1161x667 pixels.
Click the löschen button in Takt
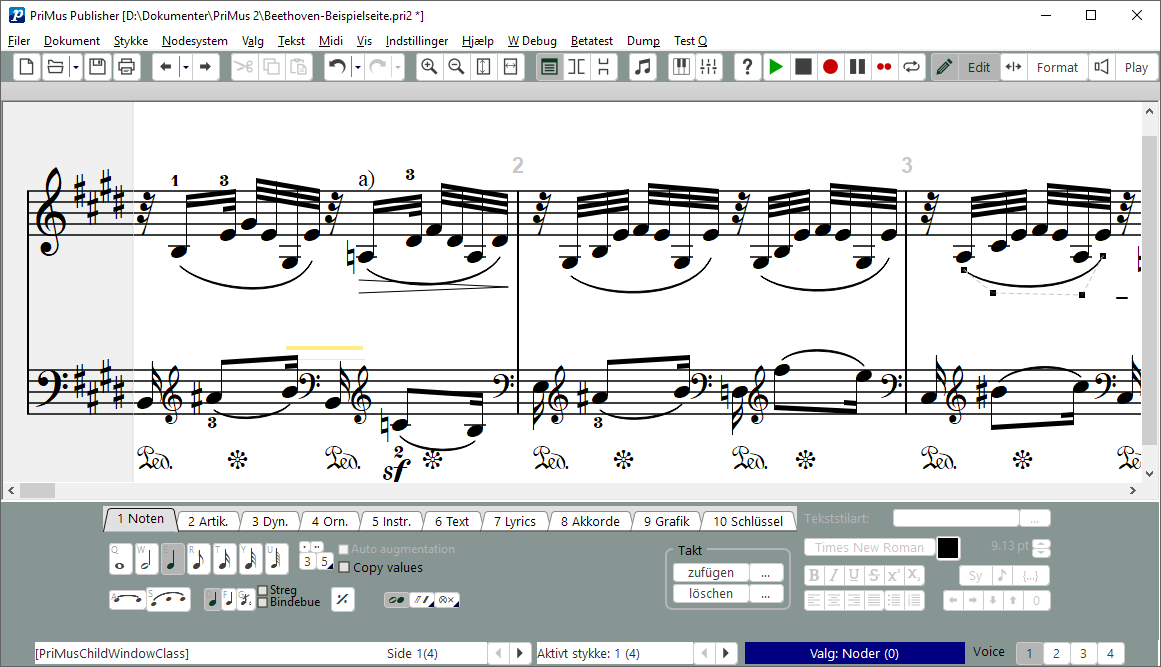(711, 594)
